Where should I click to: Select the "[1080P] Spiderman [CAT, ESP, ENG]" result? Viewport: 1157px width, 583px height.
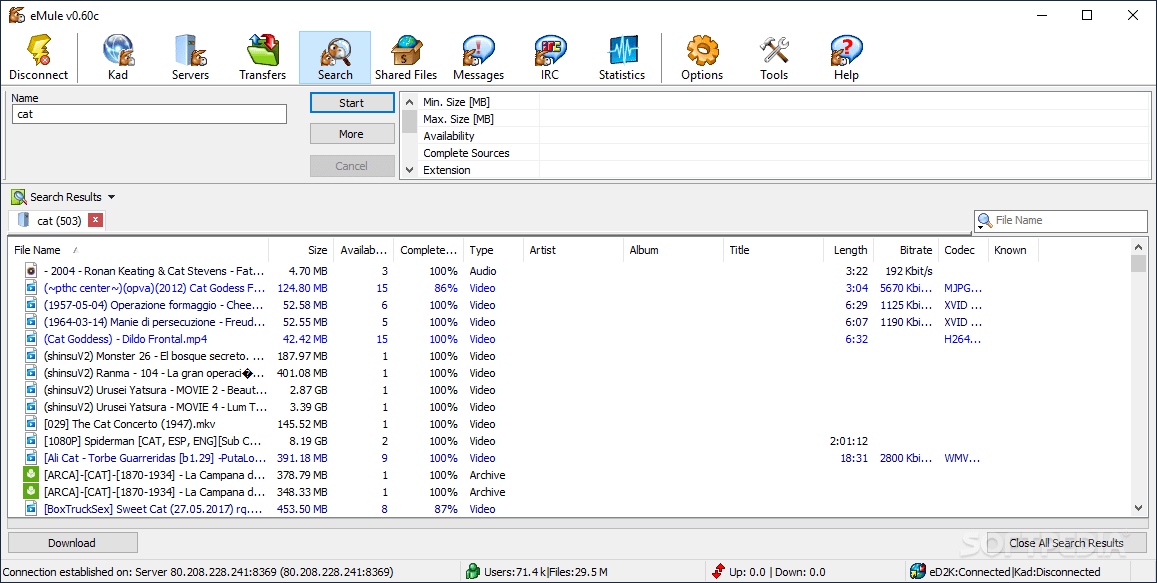pos(569,441)
